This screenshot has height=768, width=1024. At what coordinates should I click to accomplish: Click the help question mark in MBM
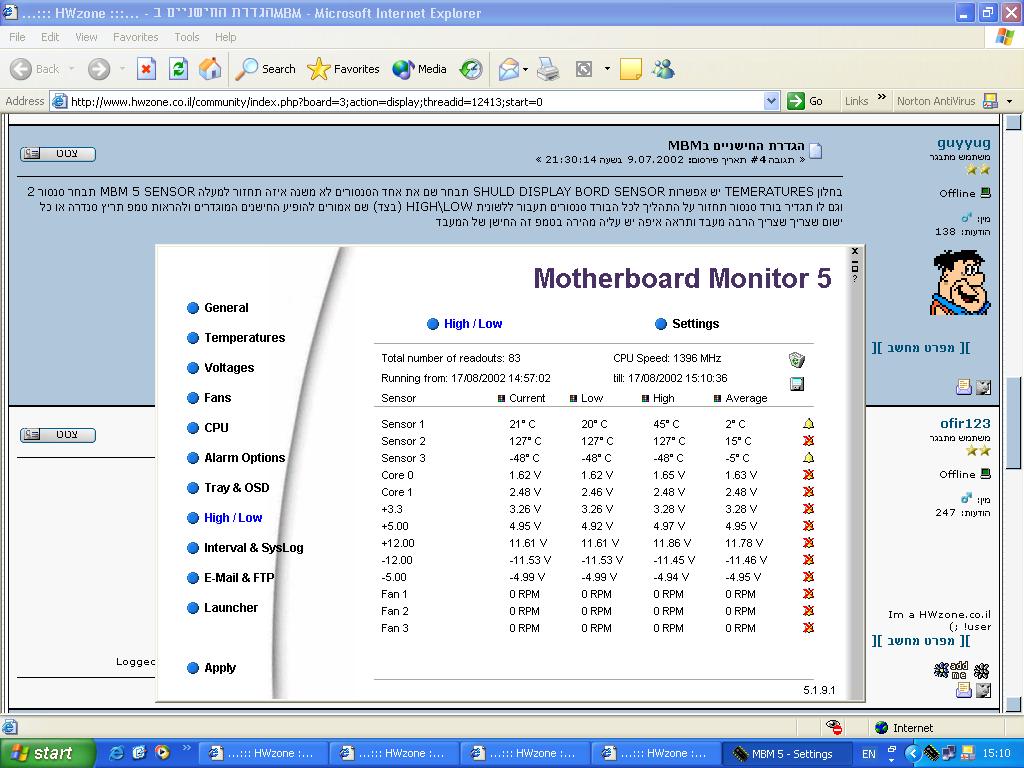pos(855,279)
